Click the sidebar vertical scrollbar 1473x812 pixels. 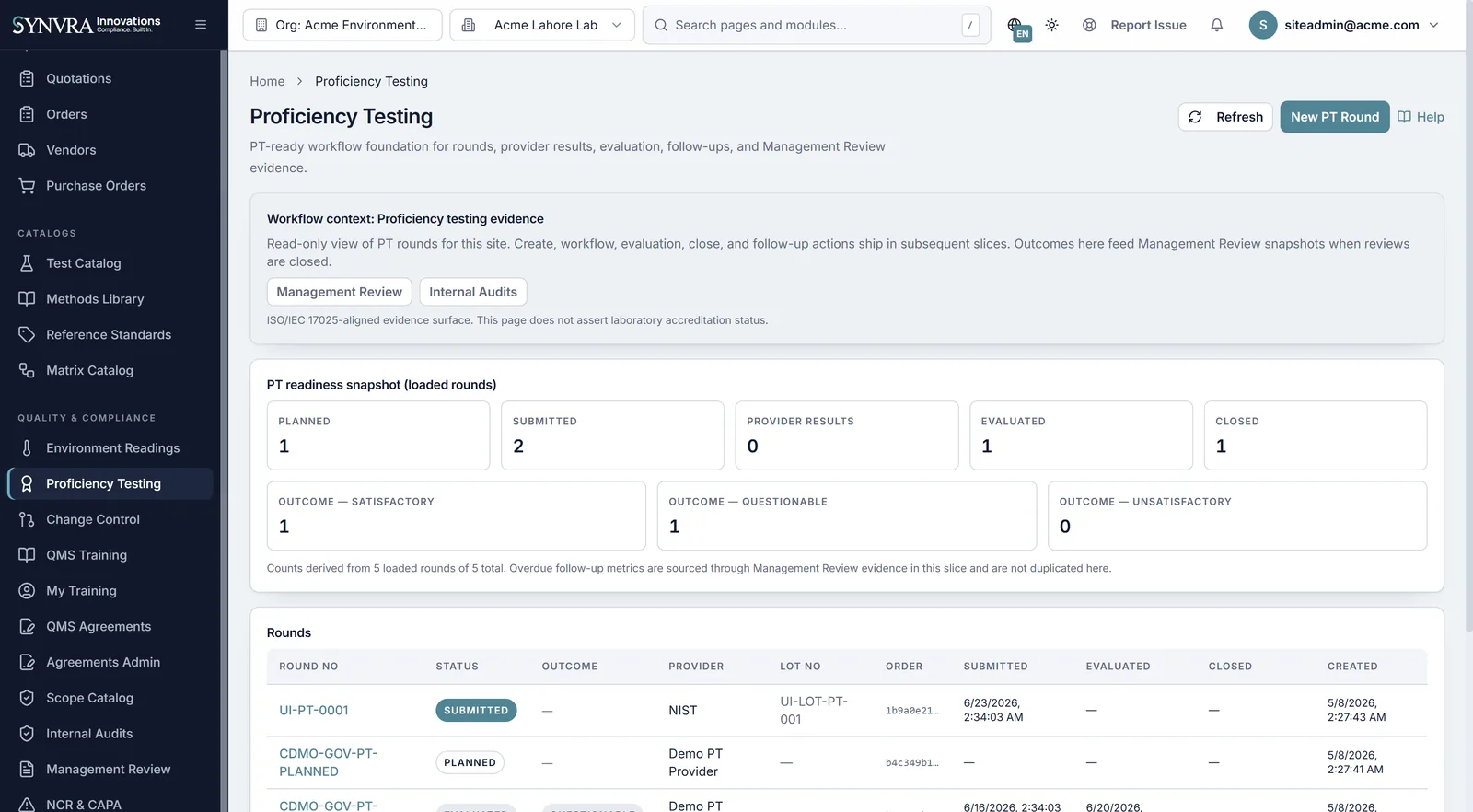[x=224, y=431]
